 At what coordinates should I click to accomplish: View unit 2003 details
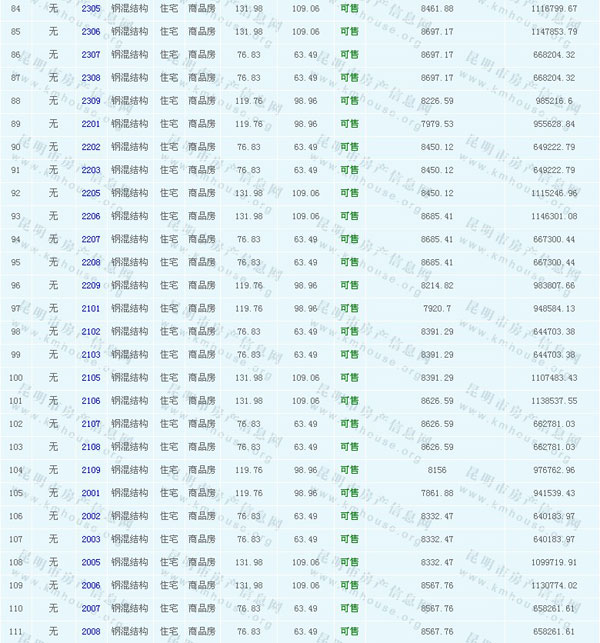click(90, 539)
